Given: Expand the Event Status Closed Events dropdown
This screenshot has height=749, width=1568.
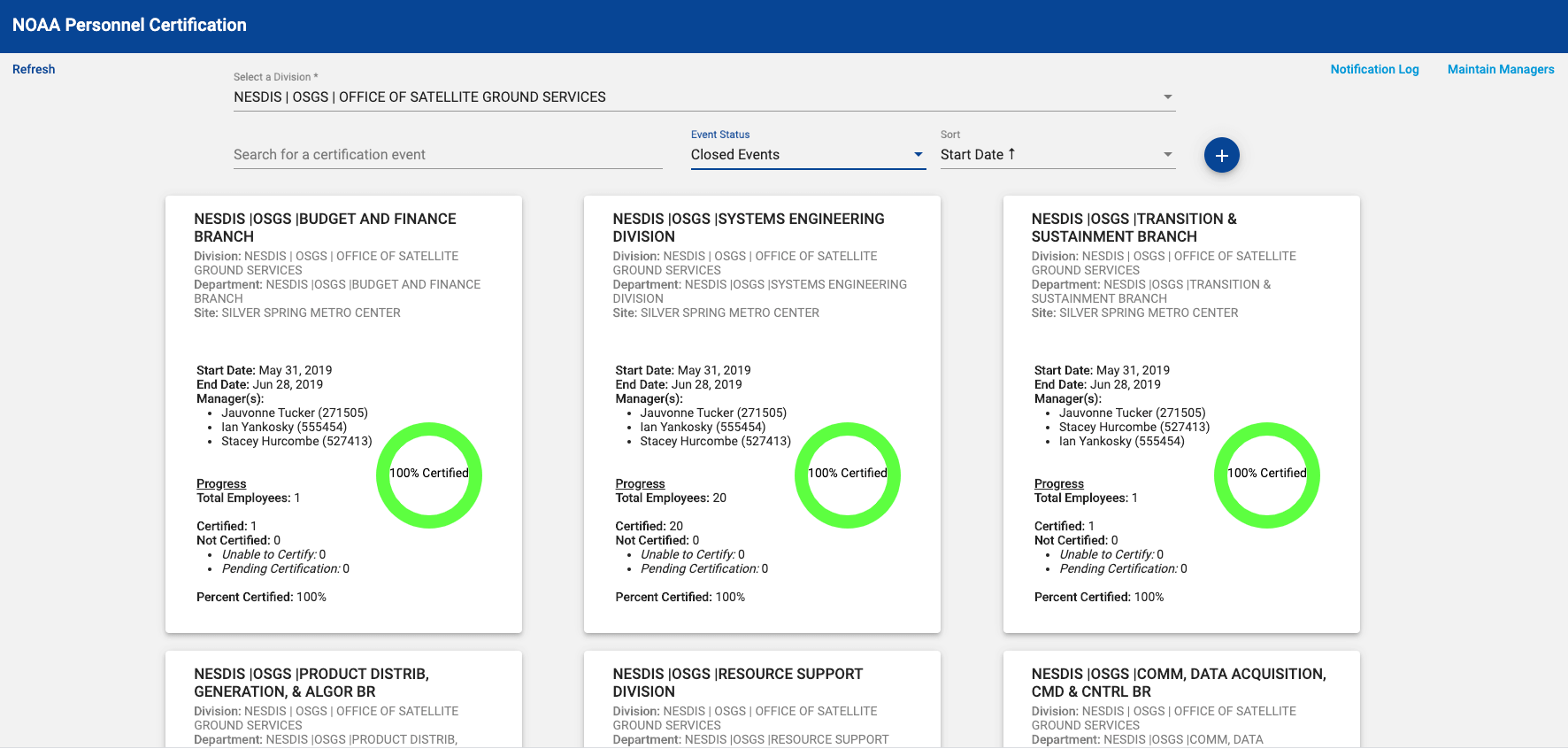Looking at the screenshot, I should pos(808,155).
